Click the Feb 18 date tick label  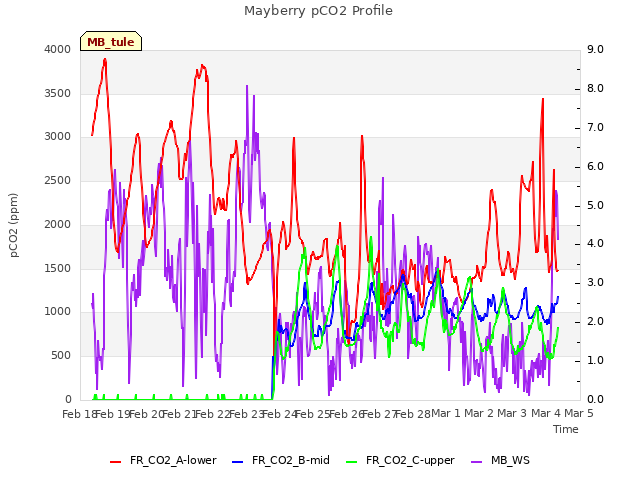[x=79, y=414]
